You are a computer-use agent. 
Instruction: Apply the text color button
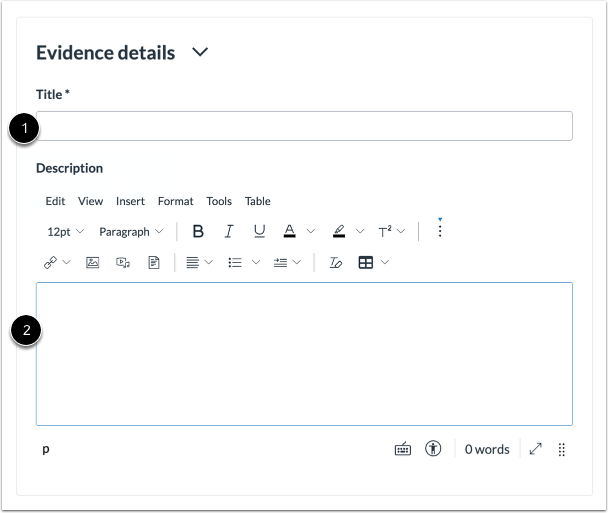pyautogui.click(x=290, y=231)
